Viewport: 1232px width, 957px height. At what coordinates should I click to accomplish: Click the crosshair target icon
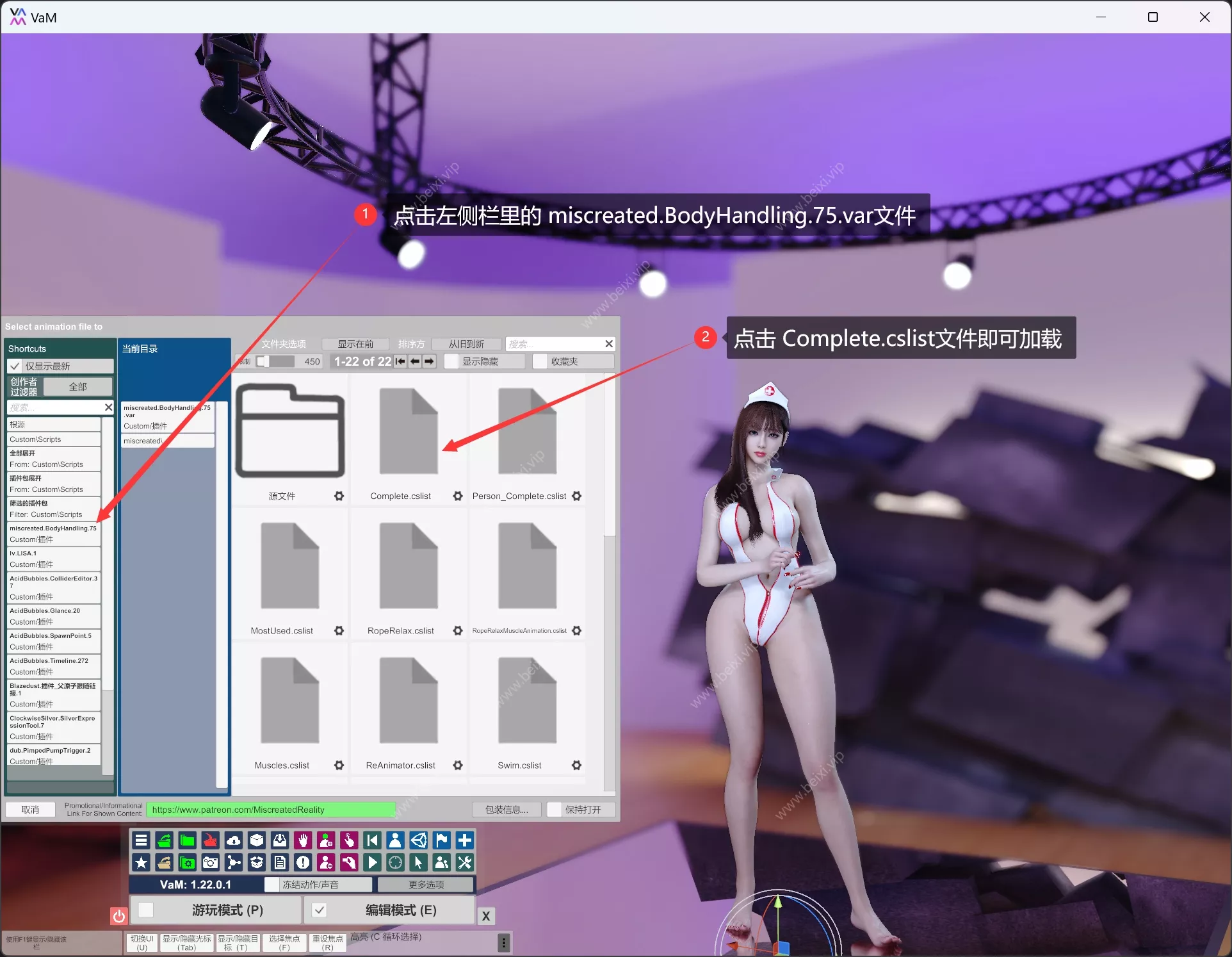coord(395,862)
